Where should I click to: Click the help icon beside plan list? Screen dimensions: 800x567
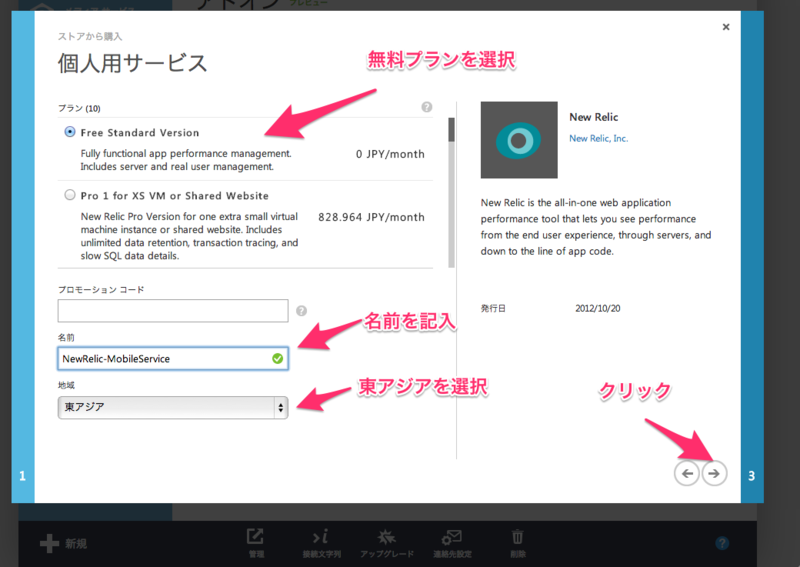(427, 107)
